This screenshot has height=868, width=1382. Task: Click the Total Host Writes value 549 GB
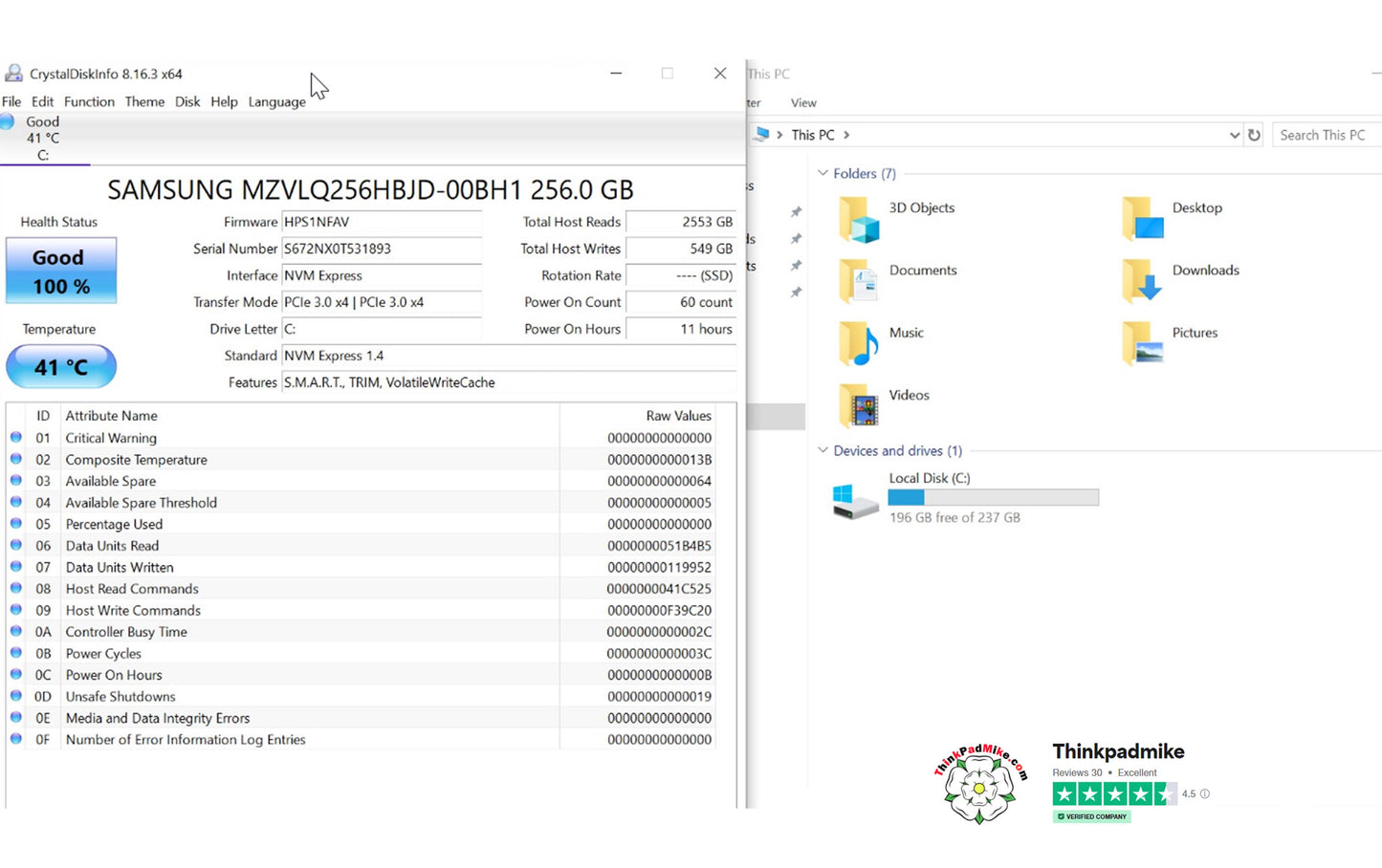[681, 249]
